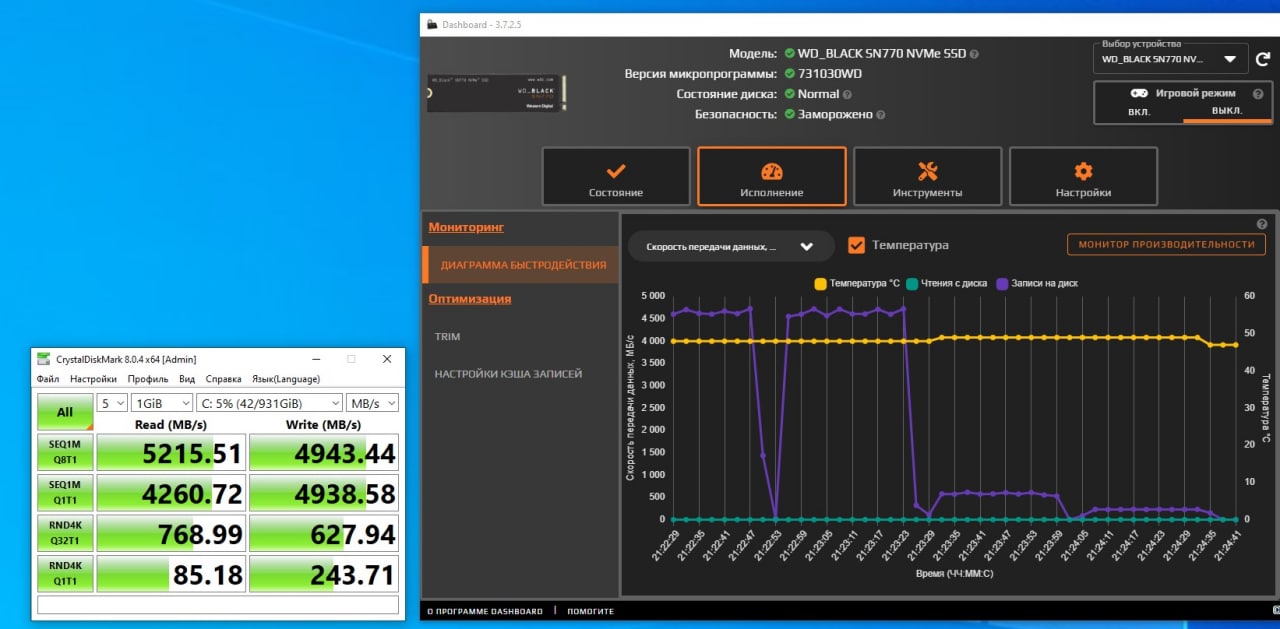Minimize the CrystalDiskMark window
The image size is (1280, 629).
pos(316,359)
